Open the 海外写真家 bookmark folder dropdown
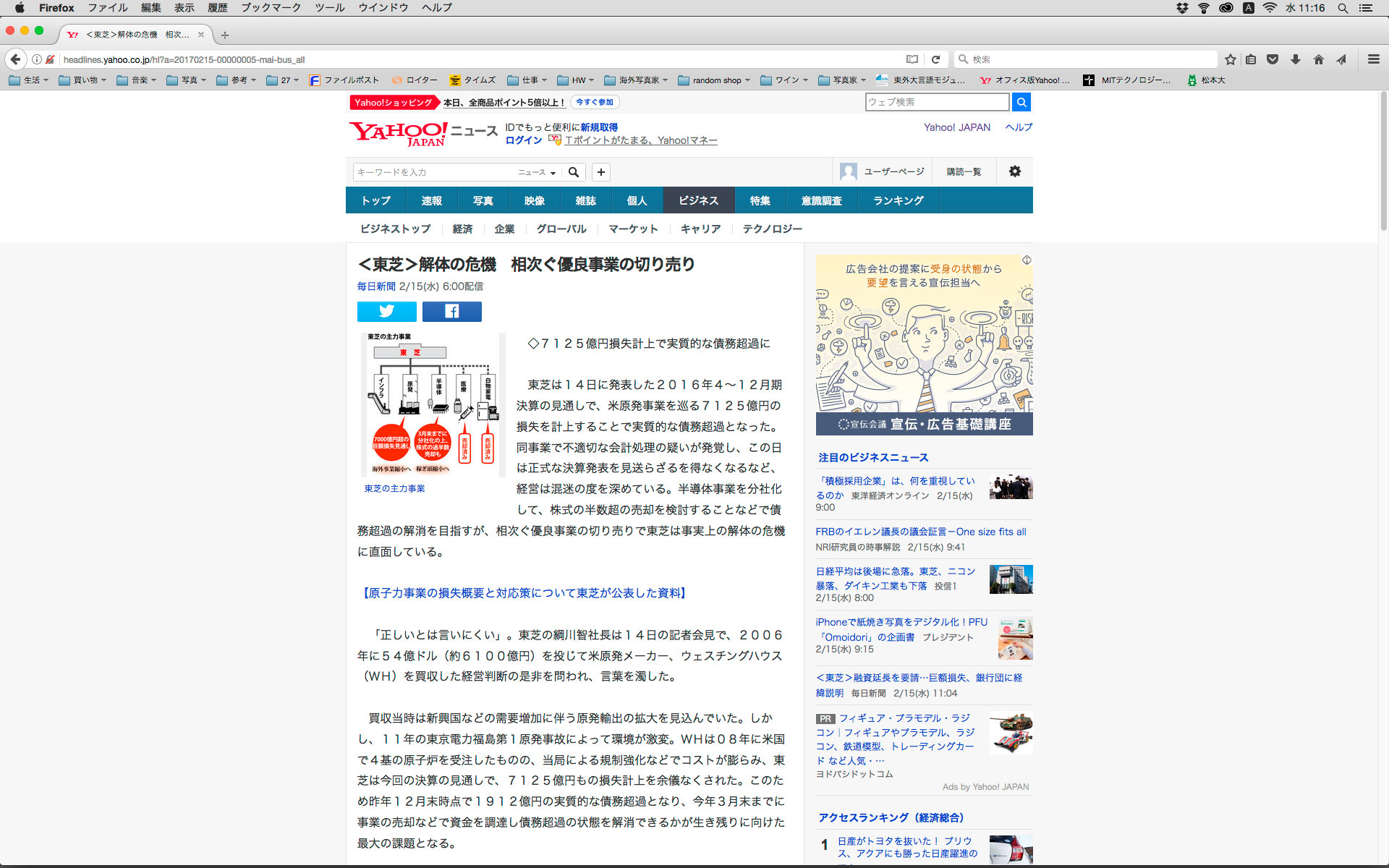Image resolution: width=1389 pixels, height=868 pixels. (637, 80)
